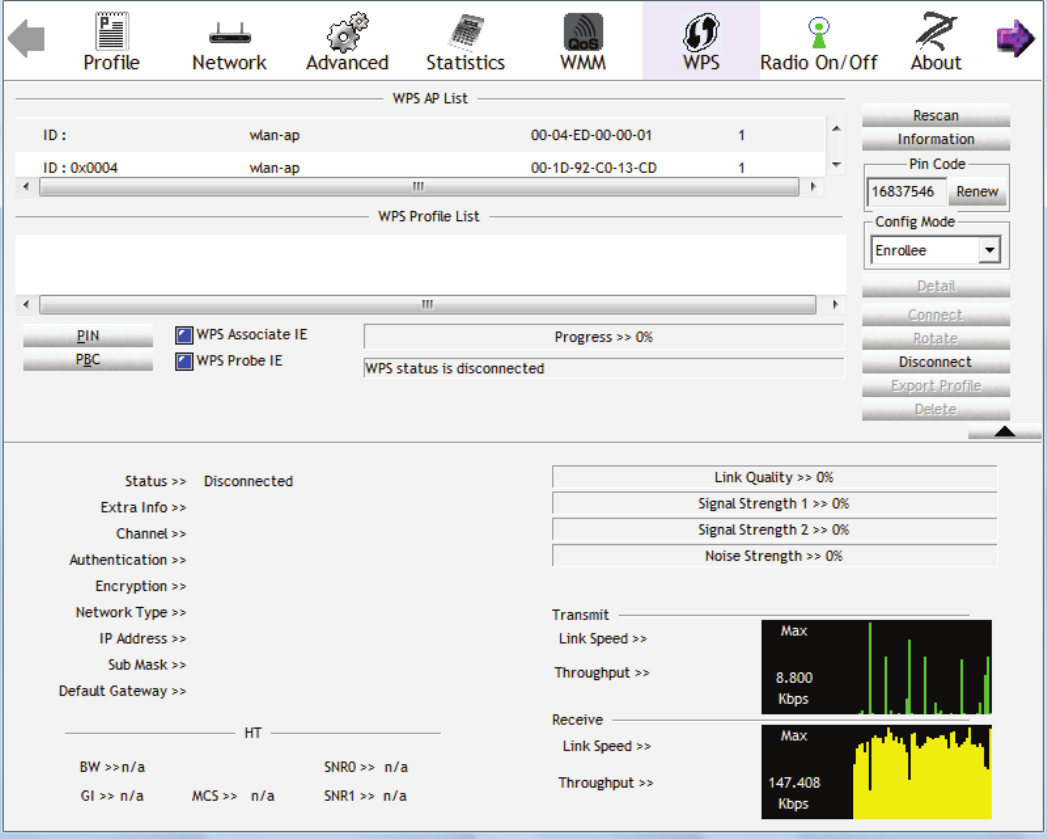This screenshot has height=839, width=1047.
Task: Click the 'Disconnected' status value
Action: pos(248,481)
